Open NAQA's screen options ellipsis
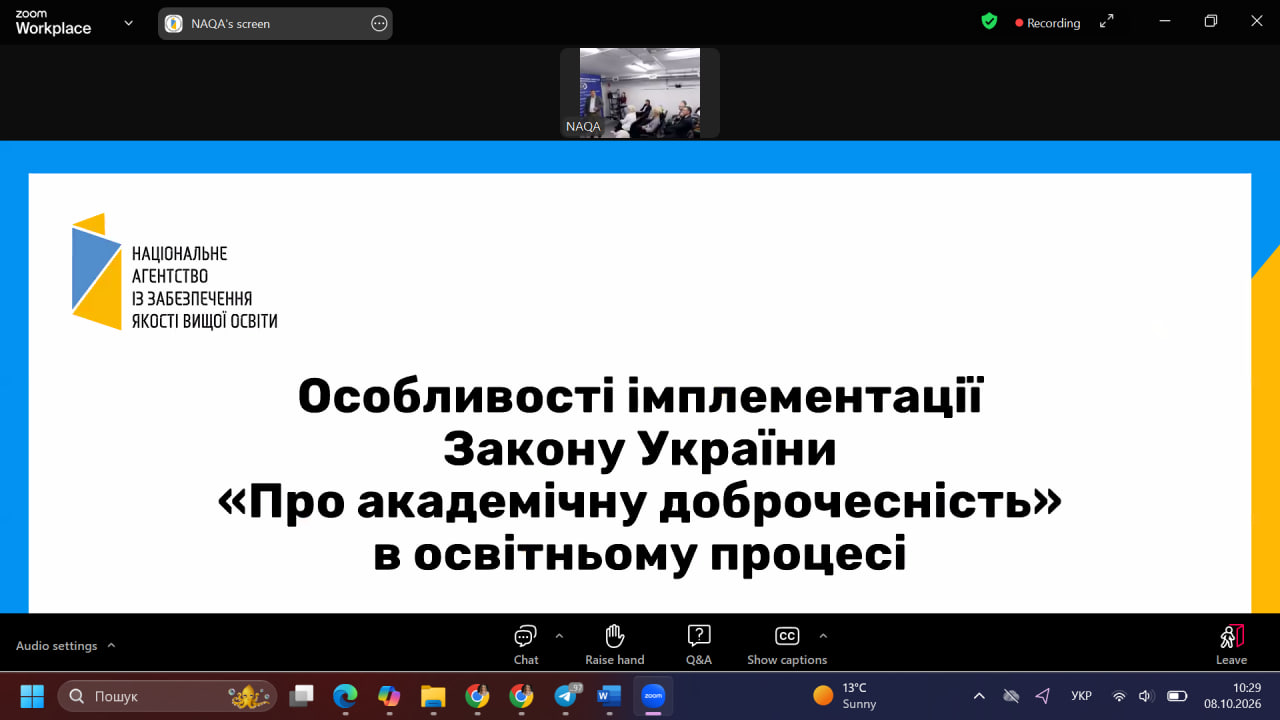The width and height of the screenshot is (1280, 720). point(379,23)
